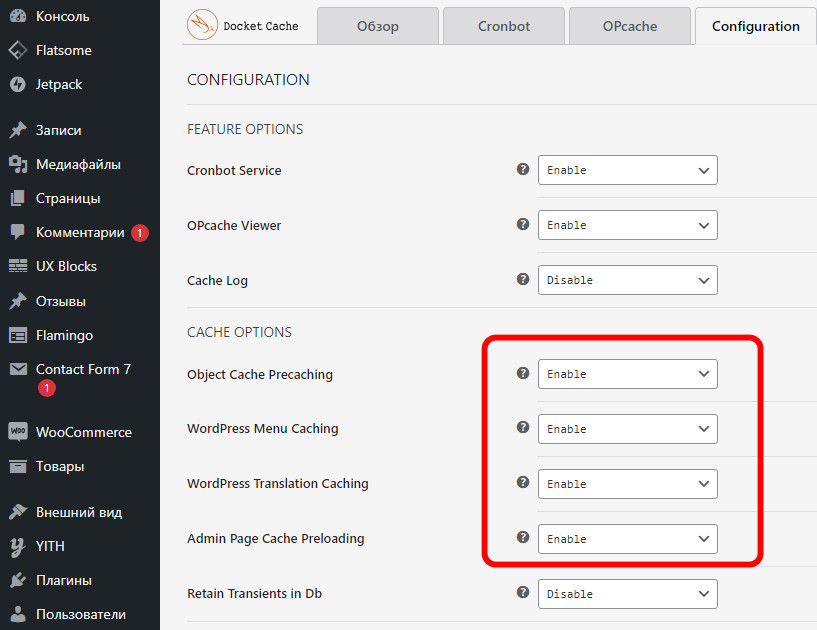This screenshot has height=630, width=817.
Task: Open Object Cache Precaching dropdown
Action: 627,374
